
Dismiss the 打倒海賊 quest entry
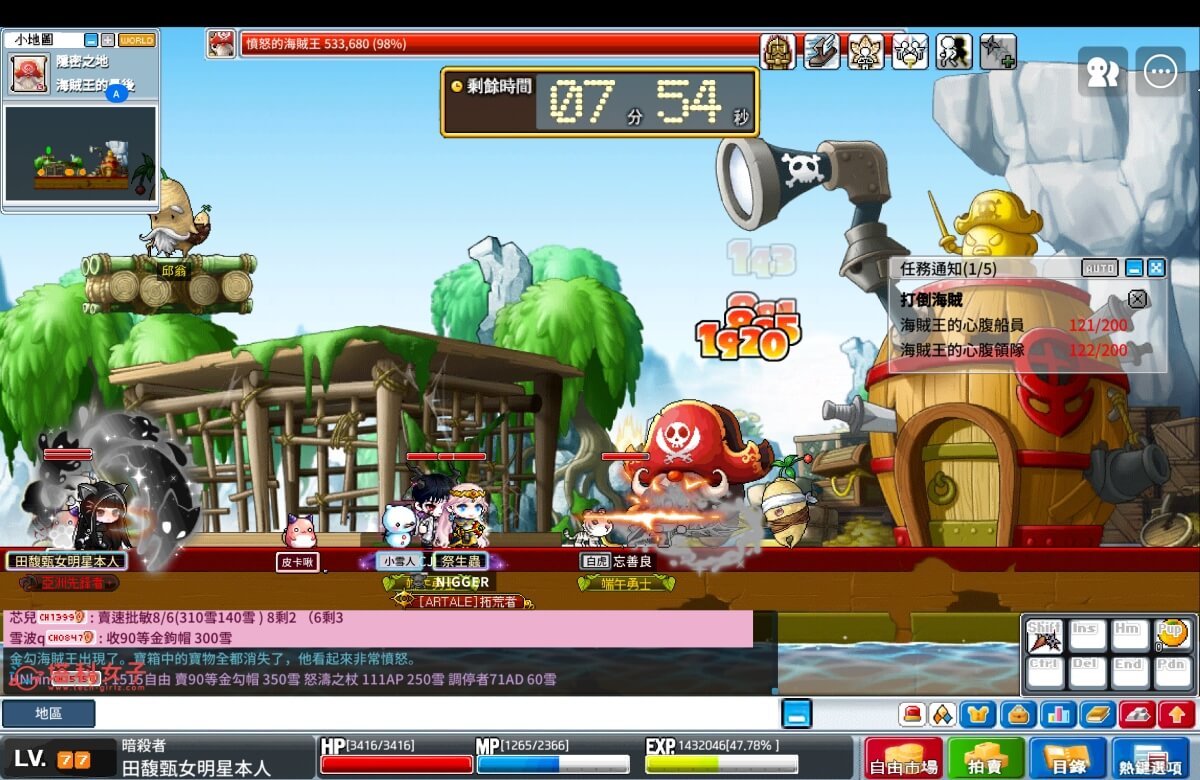click(1137, 298)
